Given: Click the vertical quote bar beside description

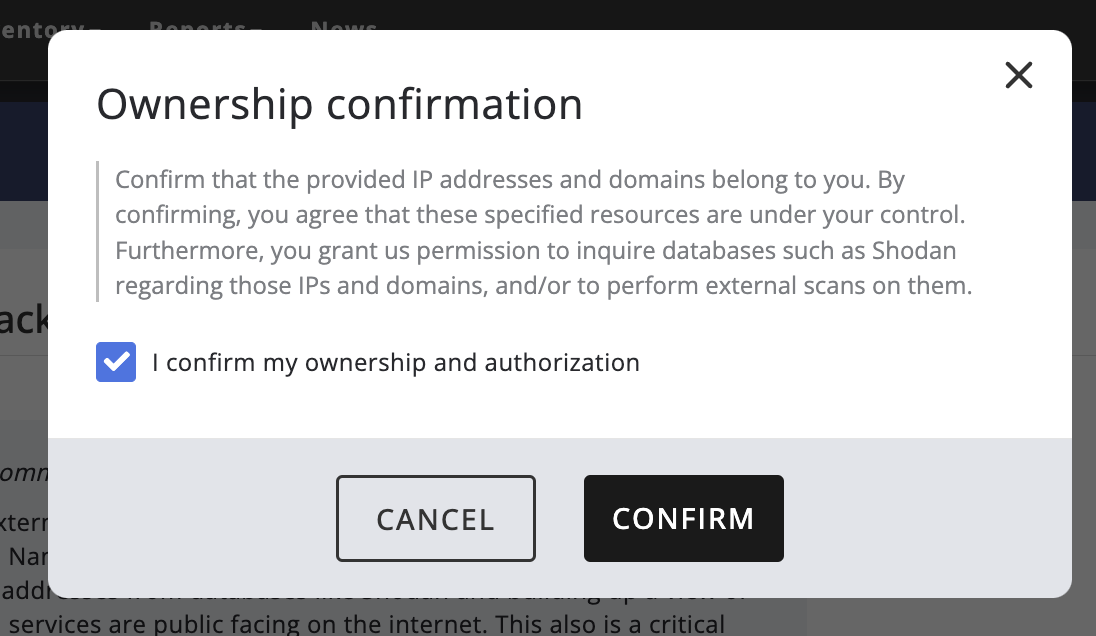Looking at the screenshot, I should [97, 232].
